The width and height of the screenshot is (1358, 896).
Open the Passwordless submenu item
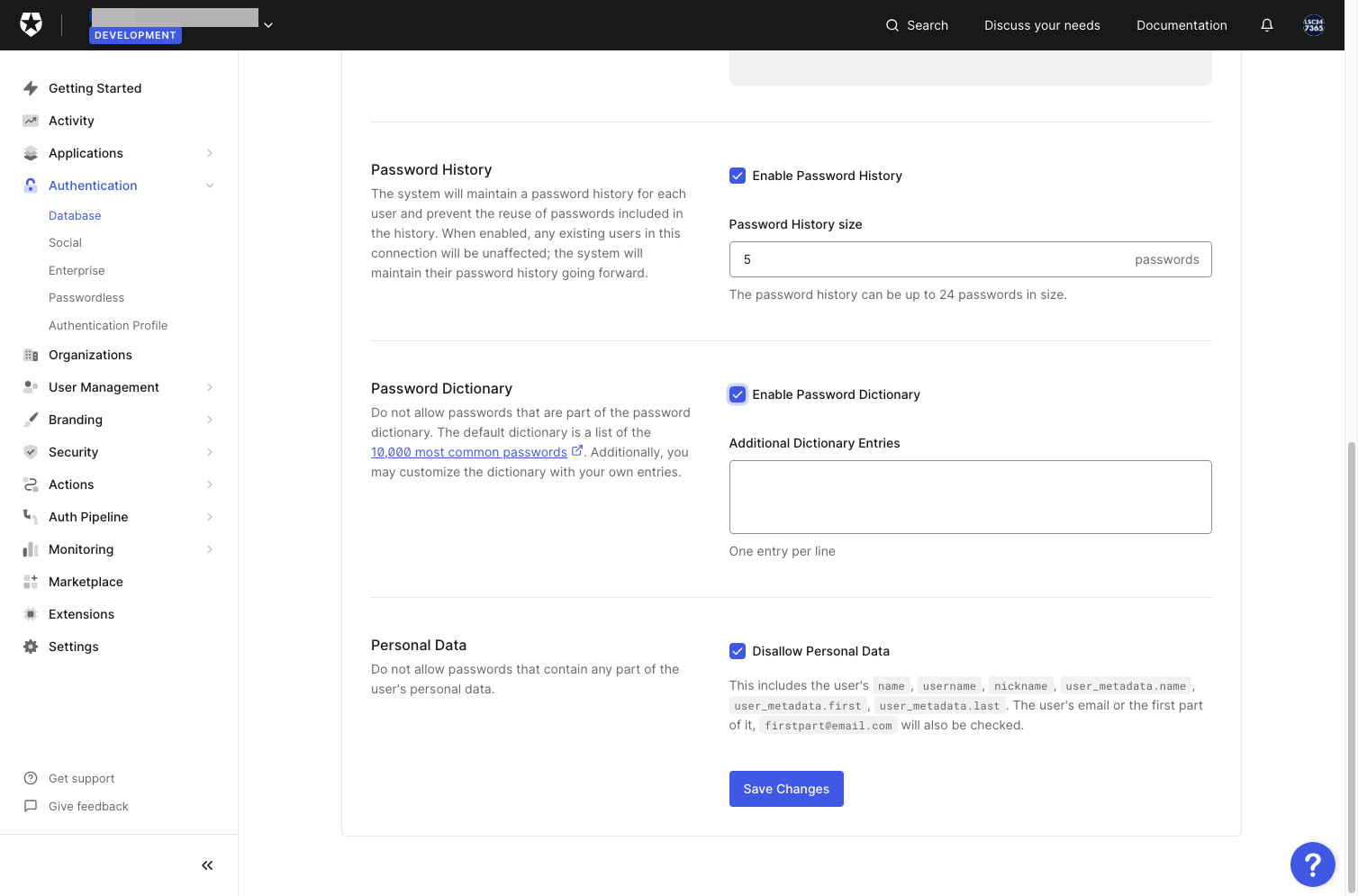(x=86, y=298)
